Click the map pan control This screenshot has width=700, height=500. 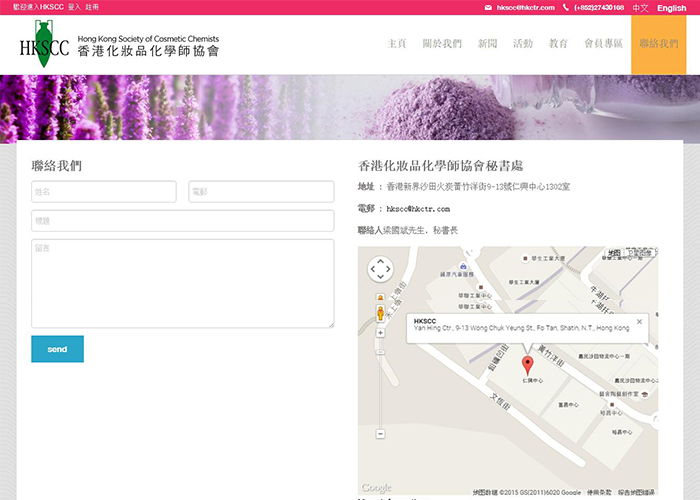pyautogui.click(x=381, y=269)
